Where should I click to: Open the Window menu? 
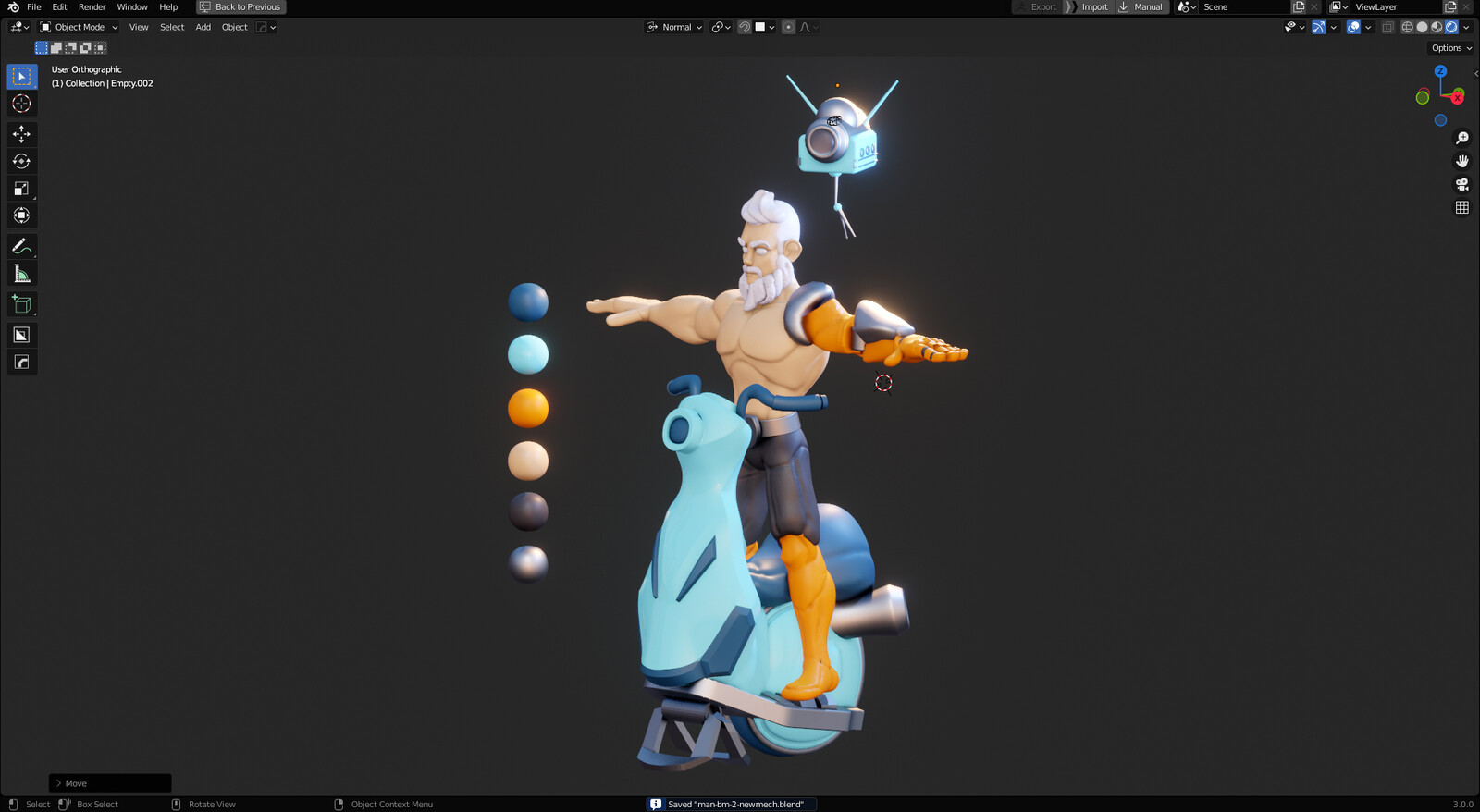[132, 6]
